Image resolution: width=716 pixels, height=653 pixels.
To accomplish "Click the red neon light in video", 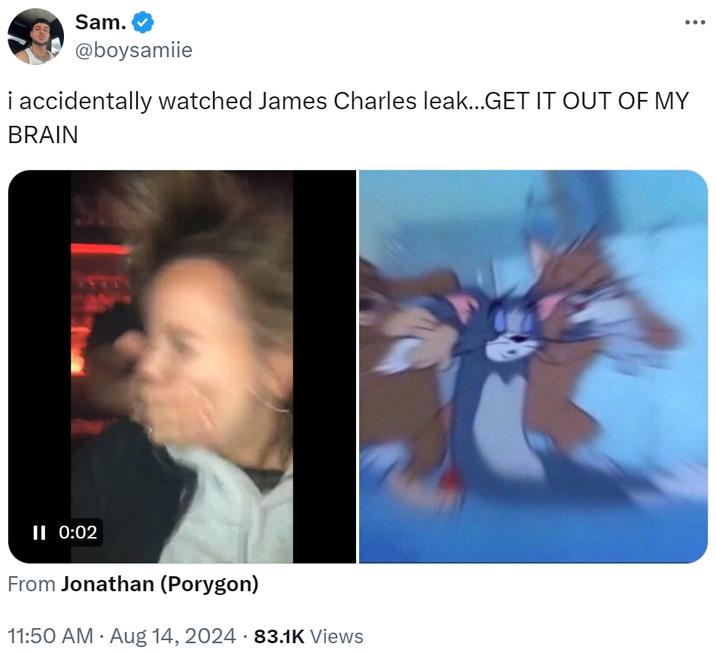I will [x=101, y=249].
